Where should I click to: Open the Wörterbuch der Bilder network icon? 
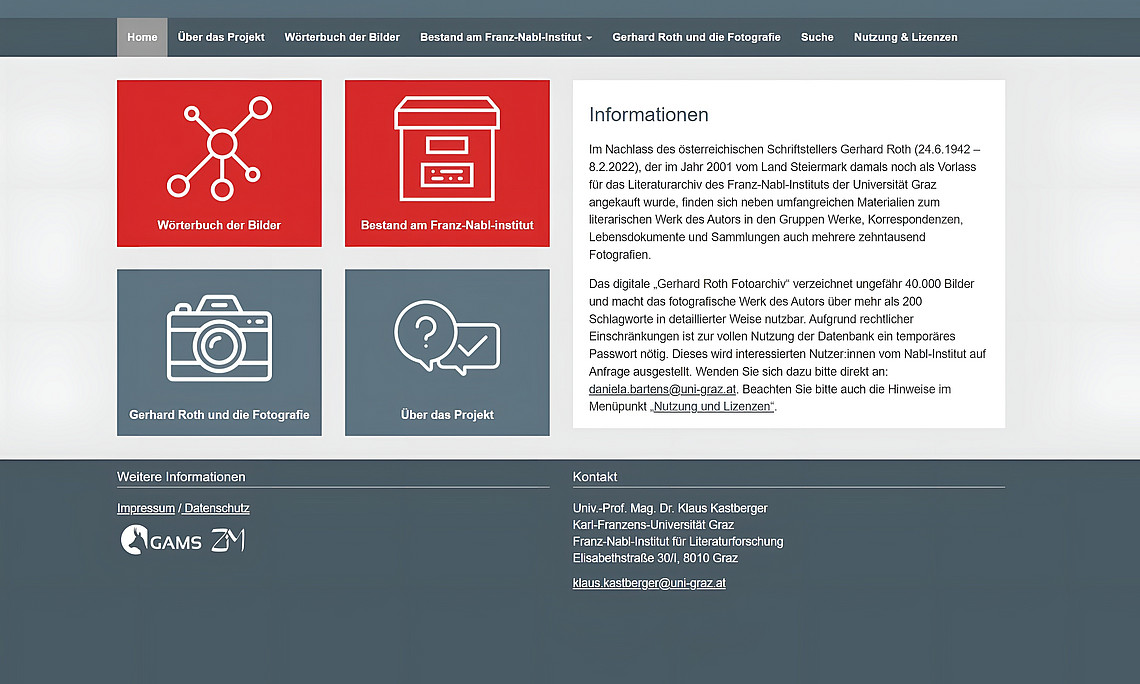click(219, 148)
